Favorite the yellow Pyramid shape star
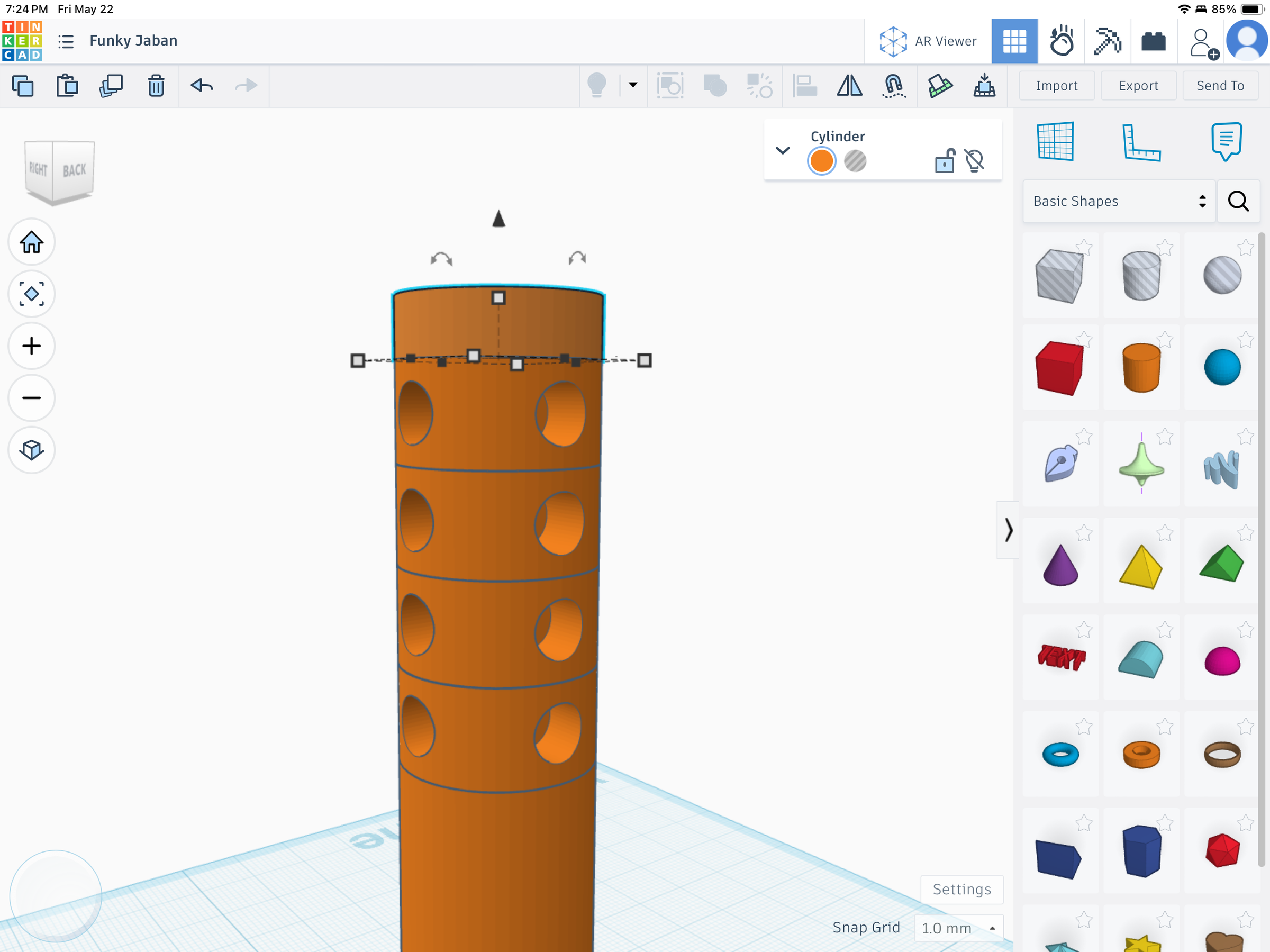This screenshot has height=952, width=1270. pyautogui.click(x=1164, y=533)
